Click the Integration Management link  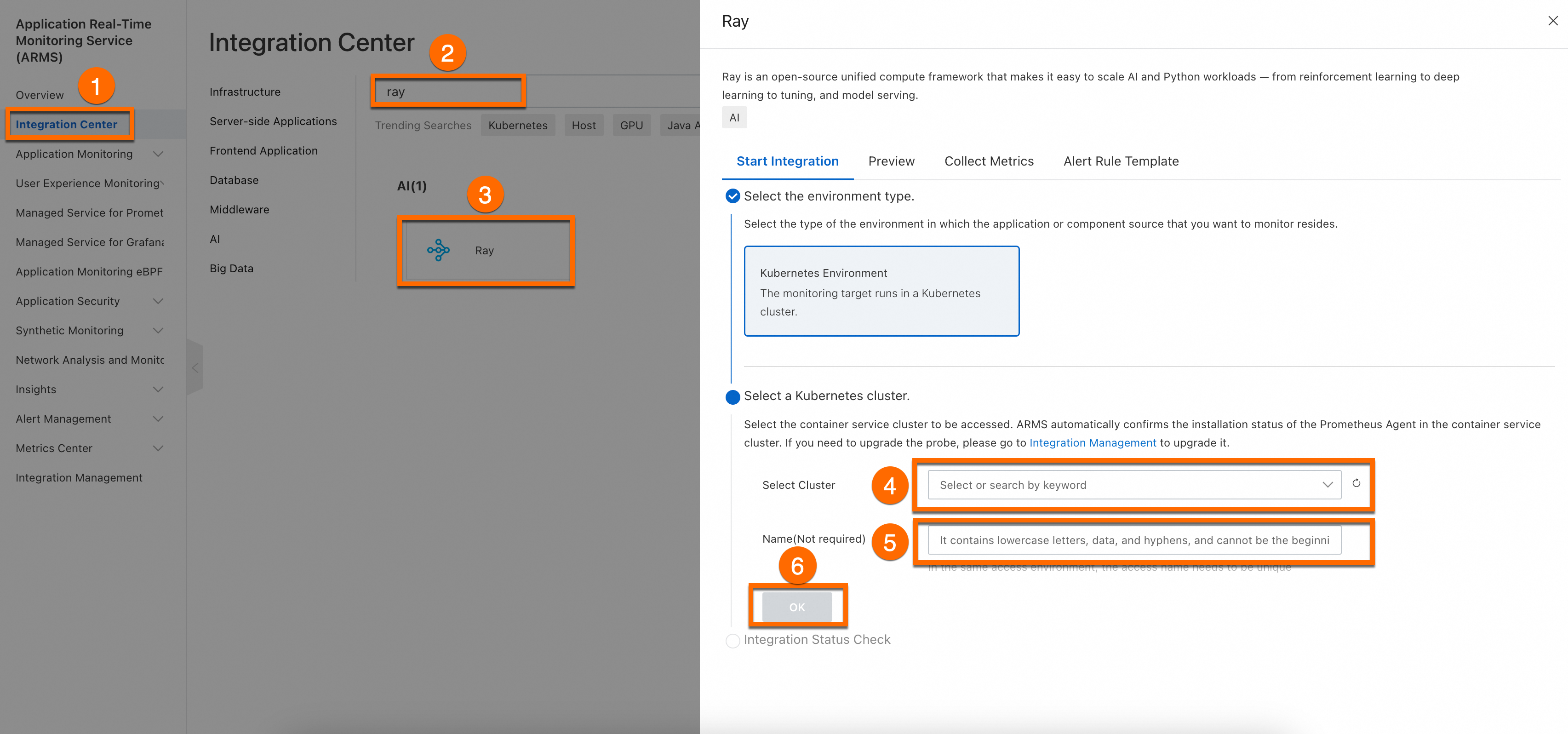1092,443
